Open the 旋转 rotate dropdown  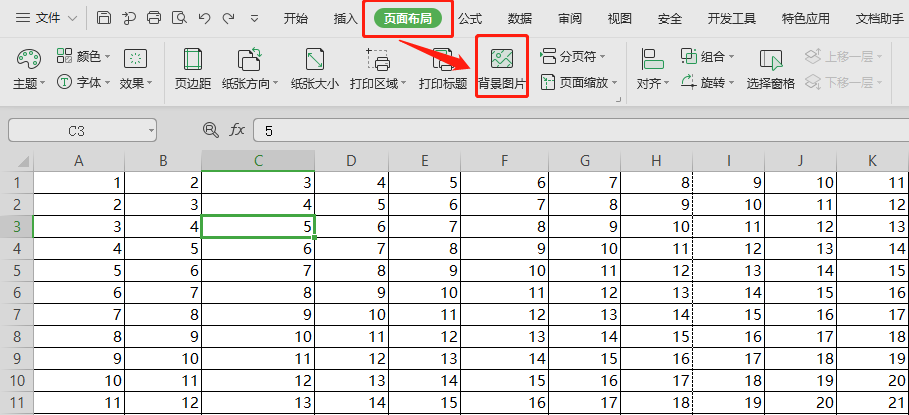pyautogui.click(x=707, y=82)
